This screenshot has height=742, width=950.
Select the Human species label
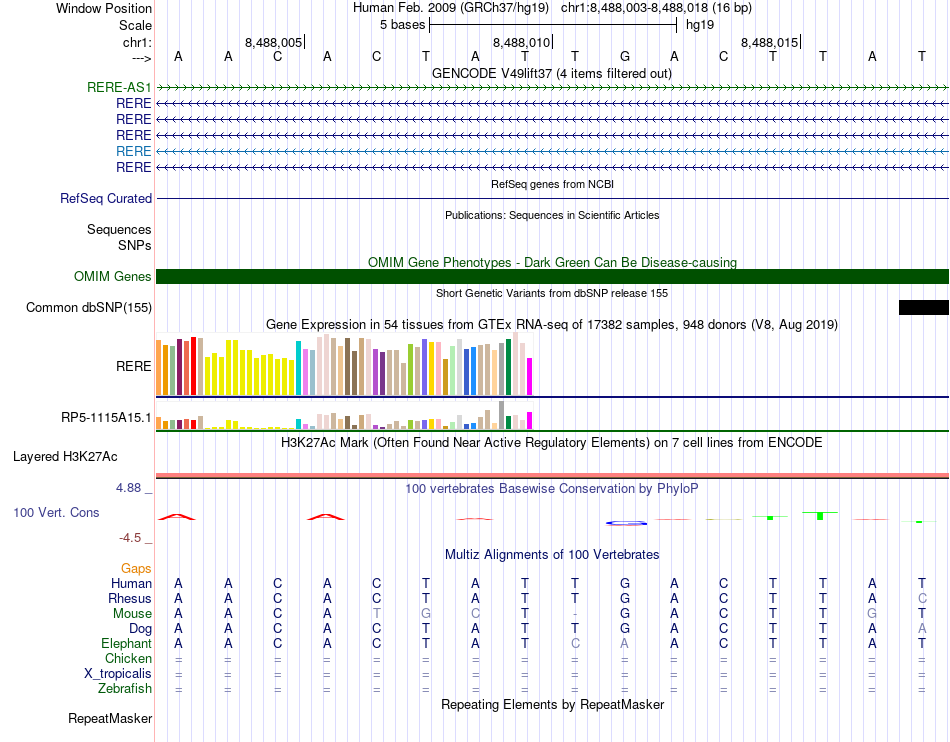(x=131, y=583)
